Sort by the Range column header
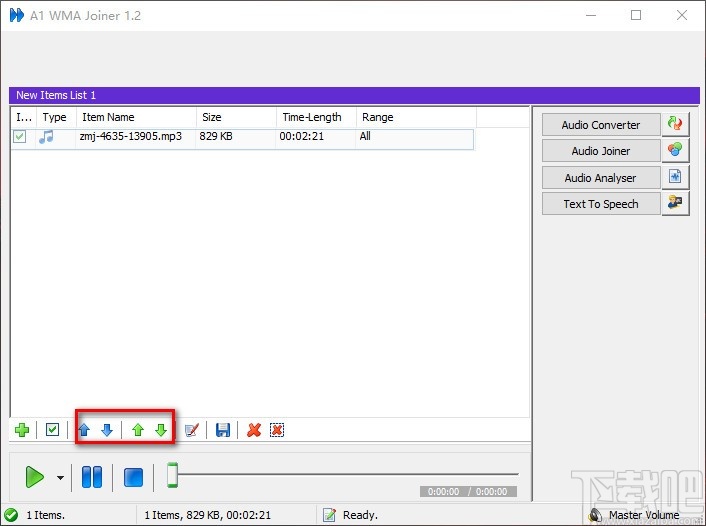This screenshot has height=526, width=706. point(416,117)
